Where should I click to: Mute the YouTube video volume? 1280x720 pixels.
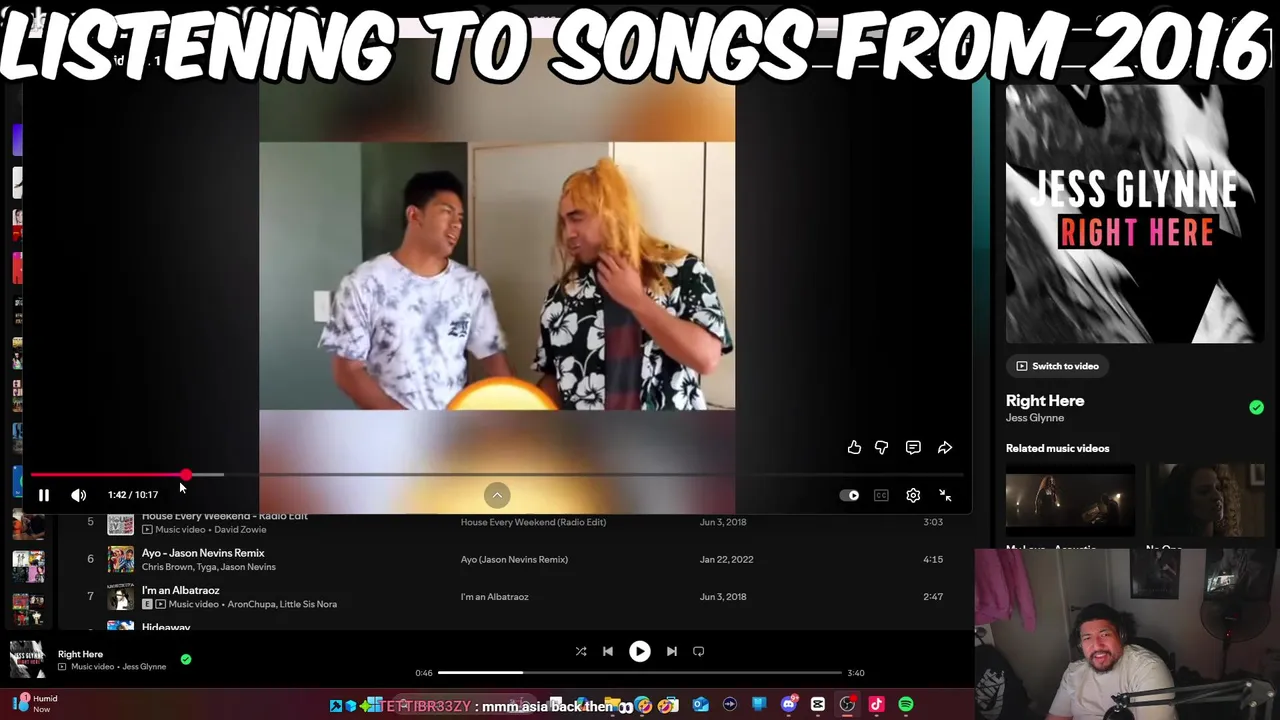(79, 495)
